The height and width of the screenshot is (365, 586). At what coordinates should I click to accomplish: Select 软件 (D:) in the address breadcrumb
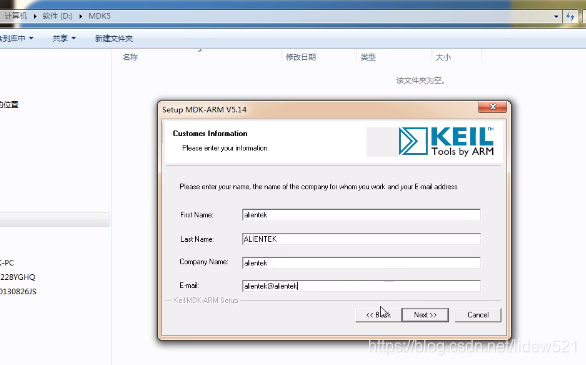tap(57, 16)
